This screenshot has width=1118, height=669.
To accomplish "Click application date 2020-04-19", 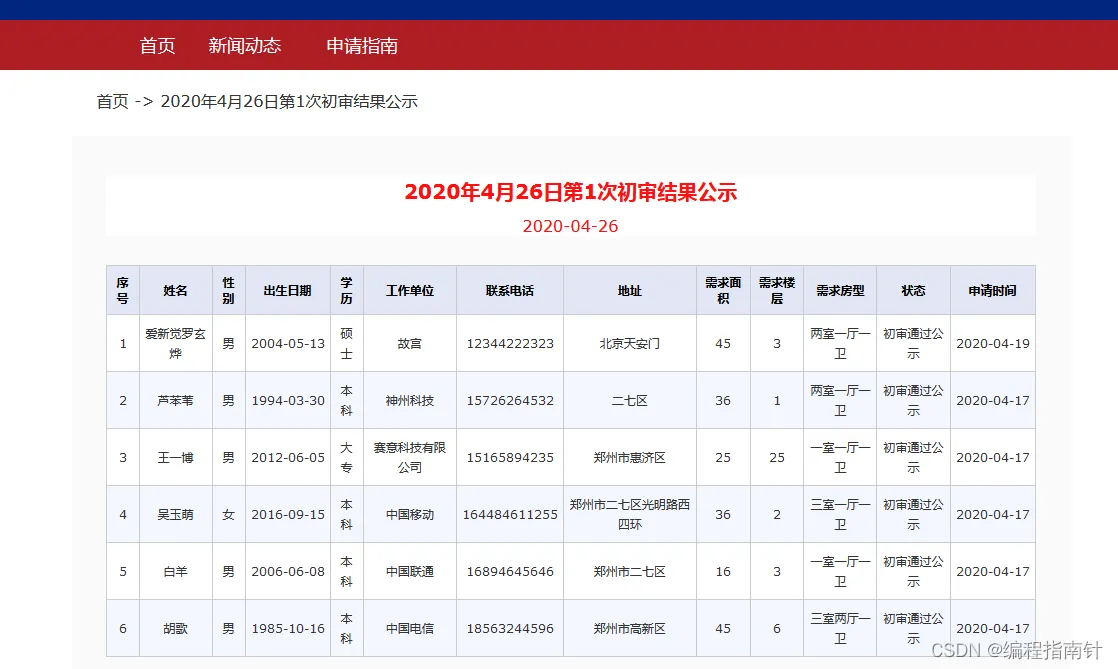I will coord(993,343).
